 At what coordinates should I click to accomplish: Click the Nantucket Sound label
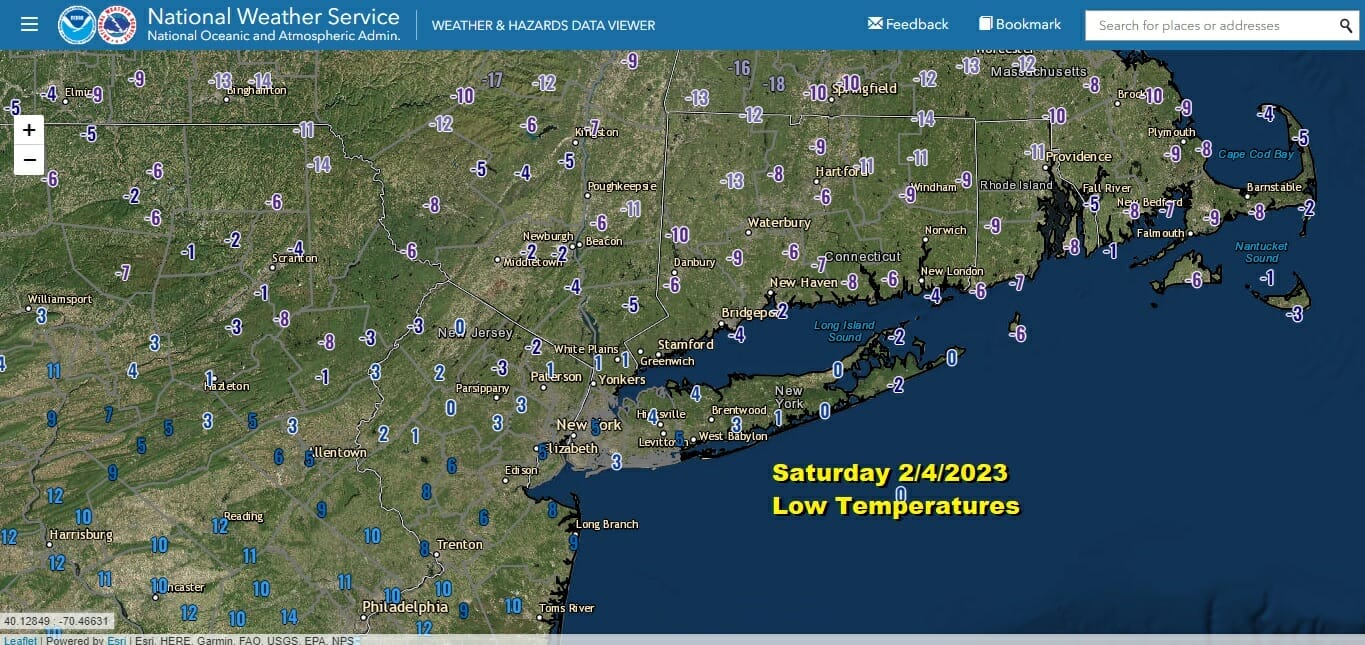1262,251
